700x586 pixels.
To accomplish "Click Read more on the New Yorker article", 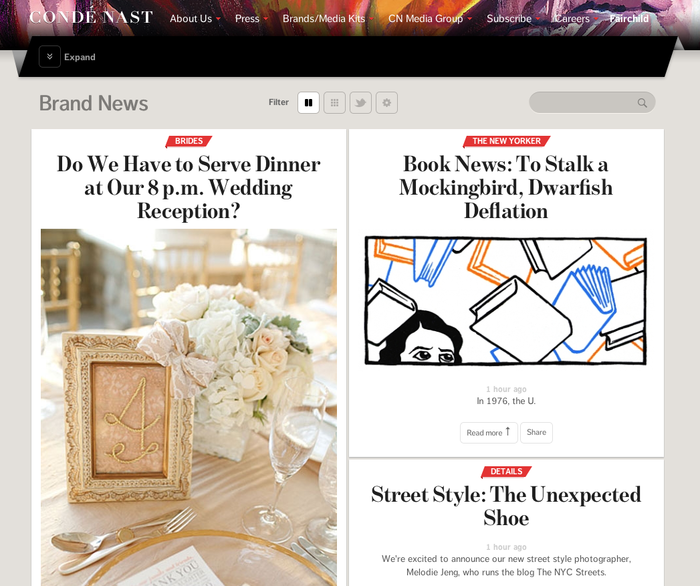I will 489,432.
